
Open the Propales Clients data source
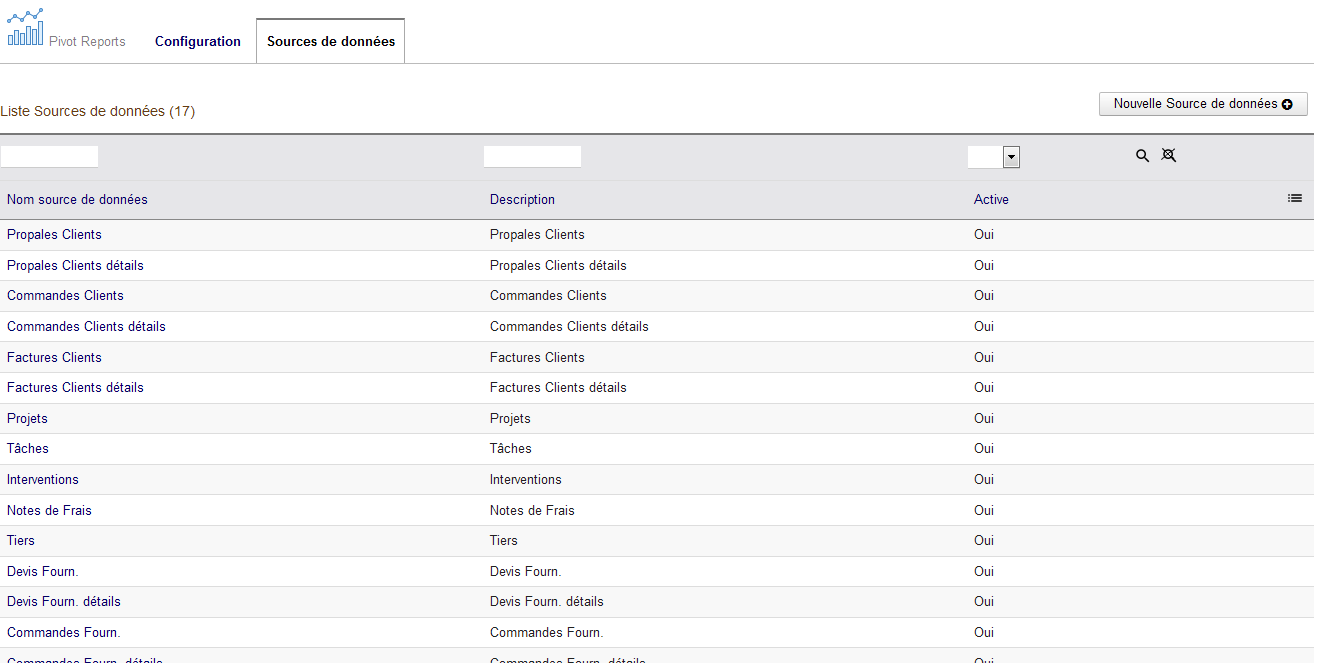(x=54, y=235)
